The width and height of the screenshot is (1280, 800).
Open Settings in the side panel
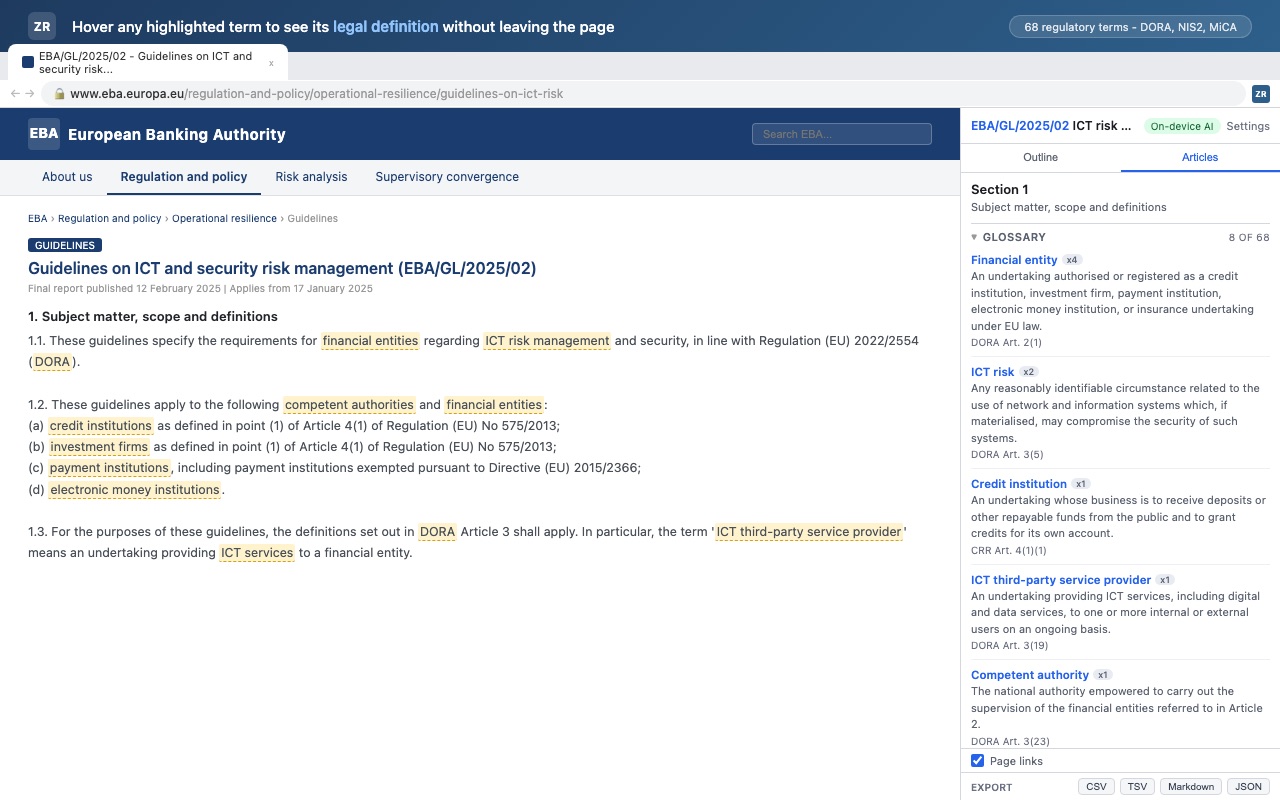point(1248,126)
